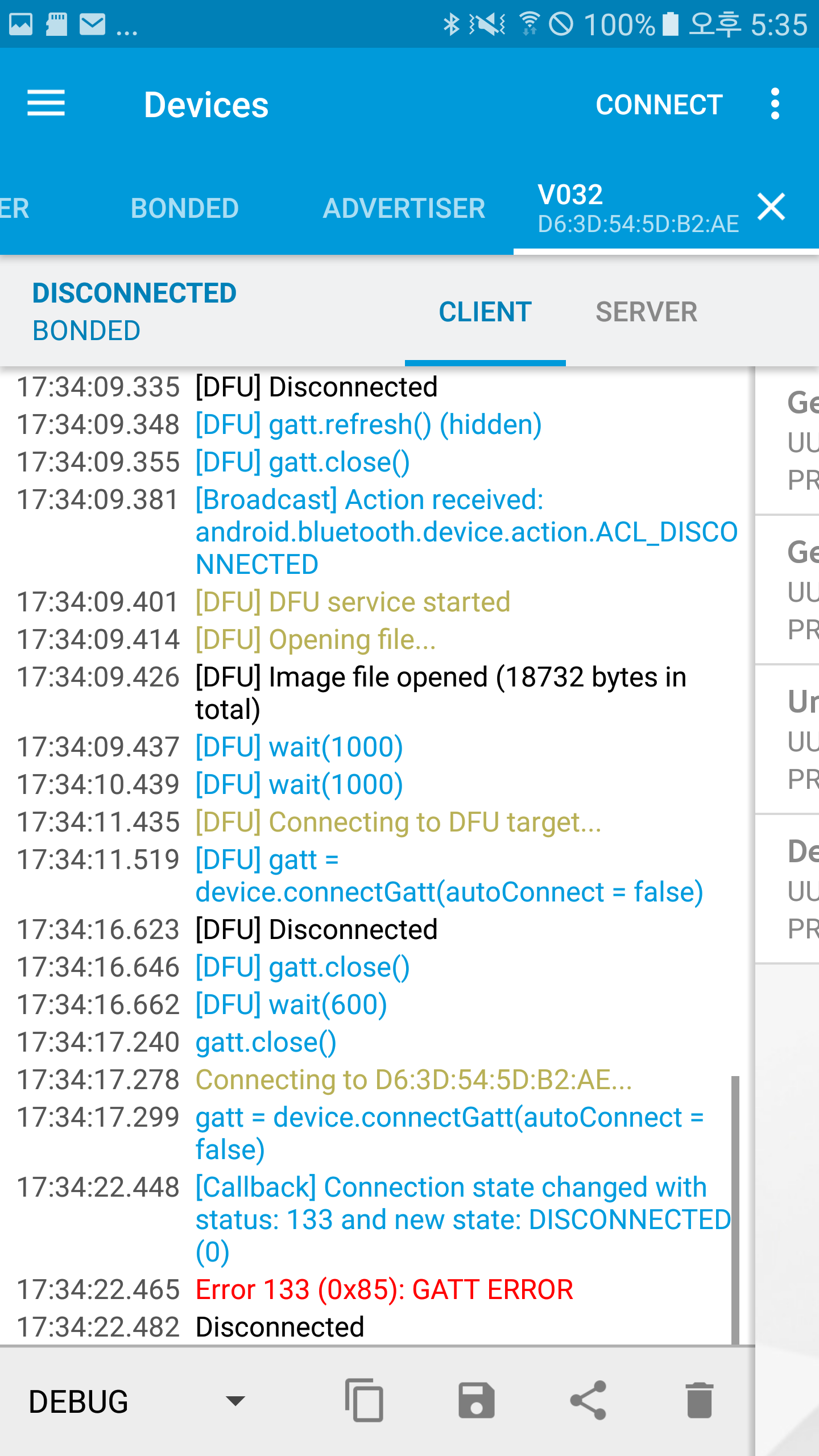Image resolution: width=819 pixels, height=1456 pixels.
Task: Close the V032 device tab
Action: click(x=771, y=206)
